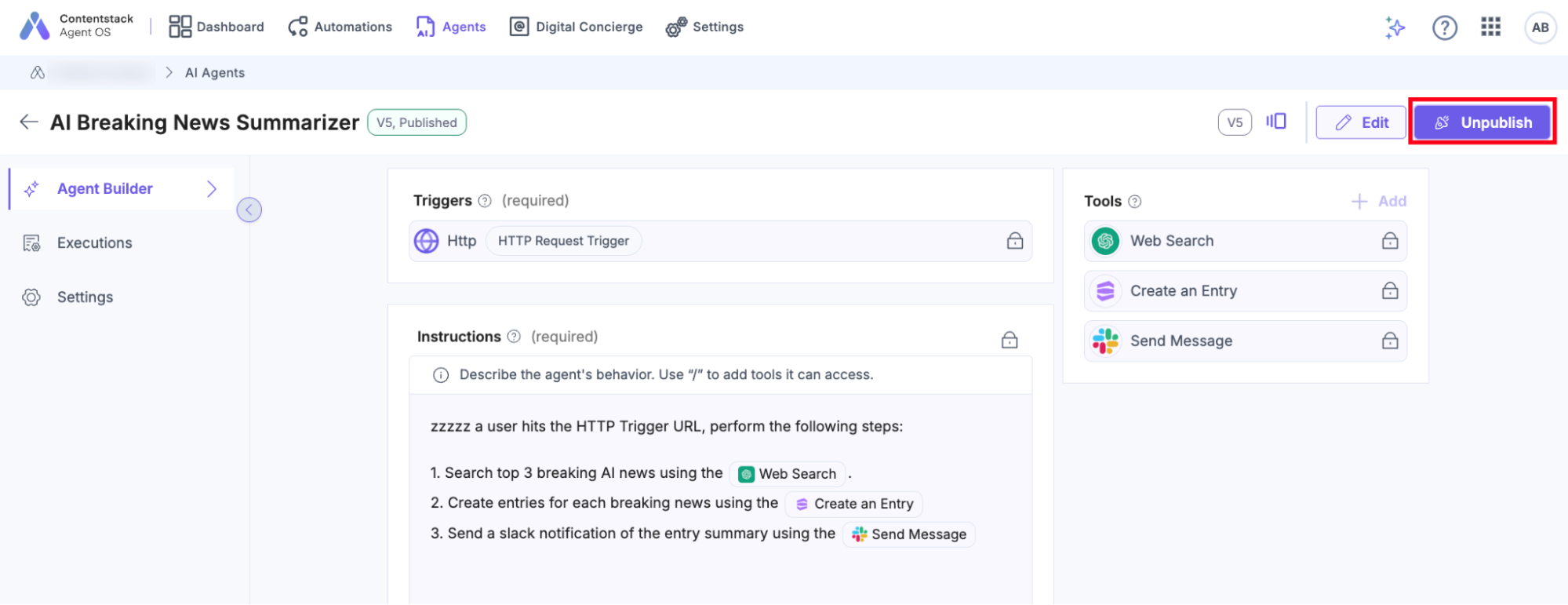The image size is (1568, 605).
Task: Toggle the side panel layout icon beside V5
Action: [1276, 122]
